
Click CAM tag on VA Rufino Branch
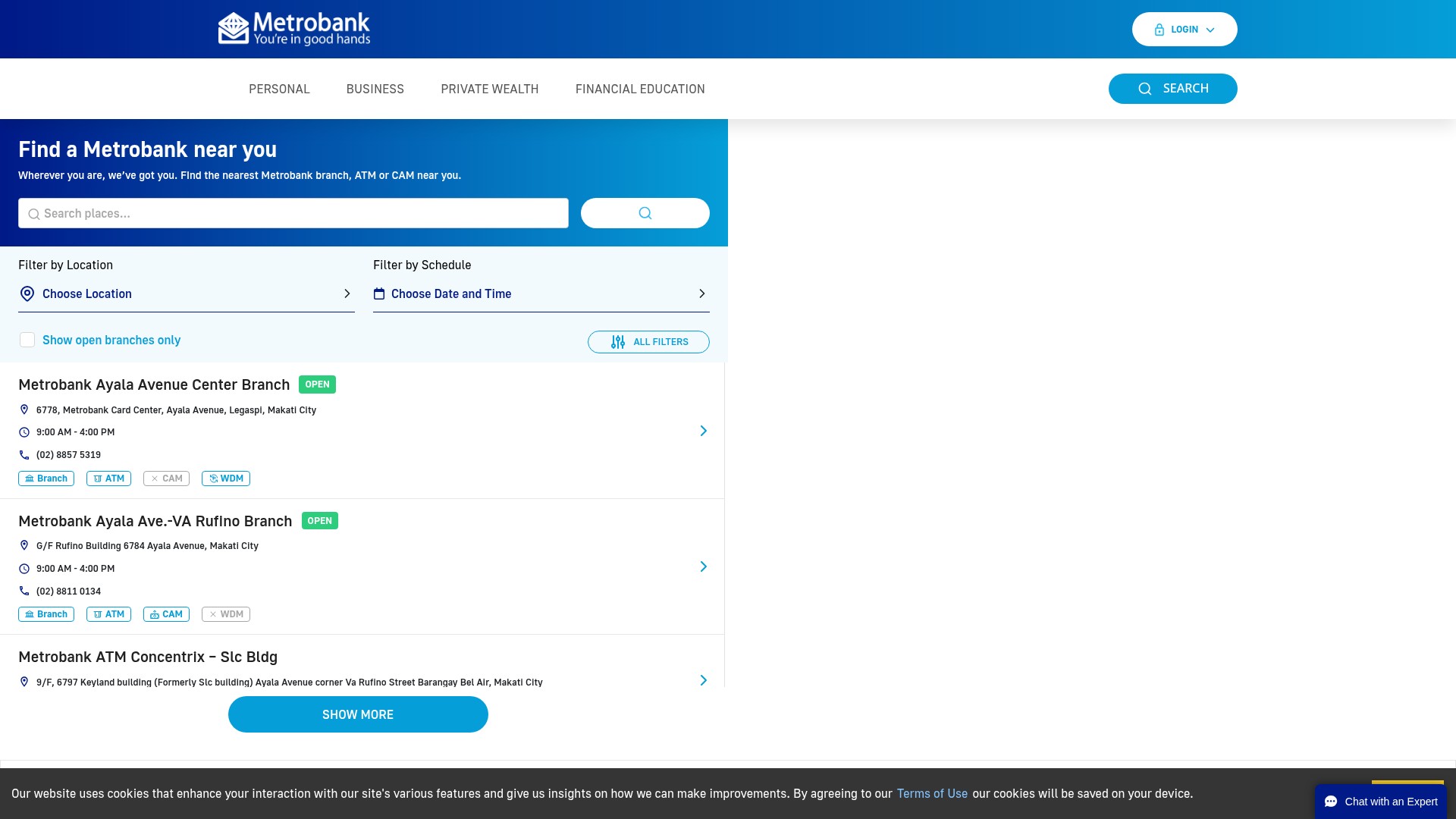point(166,614)
